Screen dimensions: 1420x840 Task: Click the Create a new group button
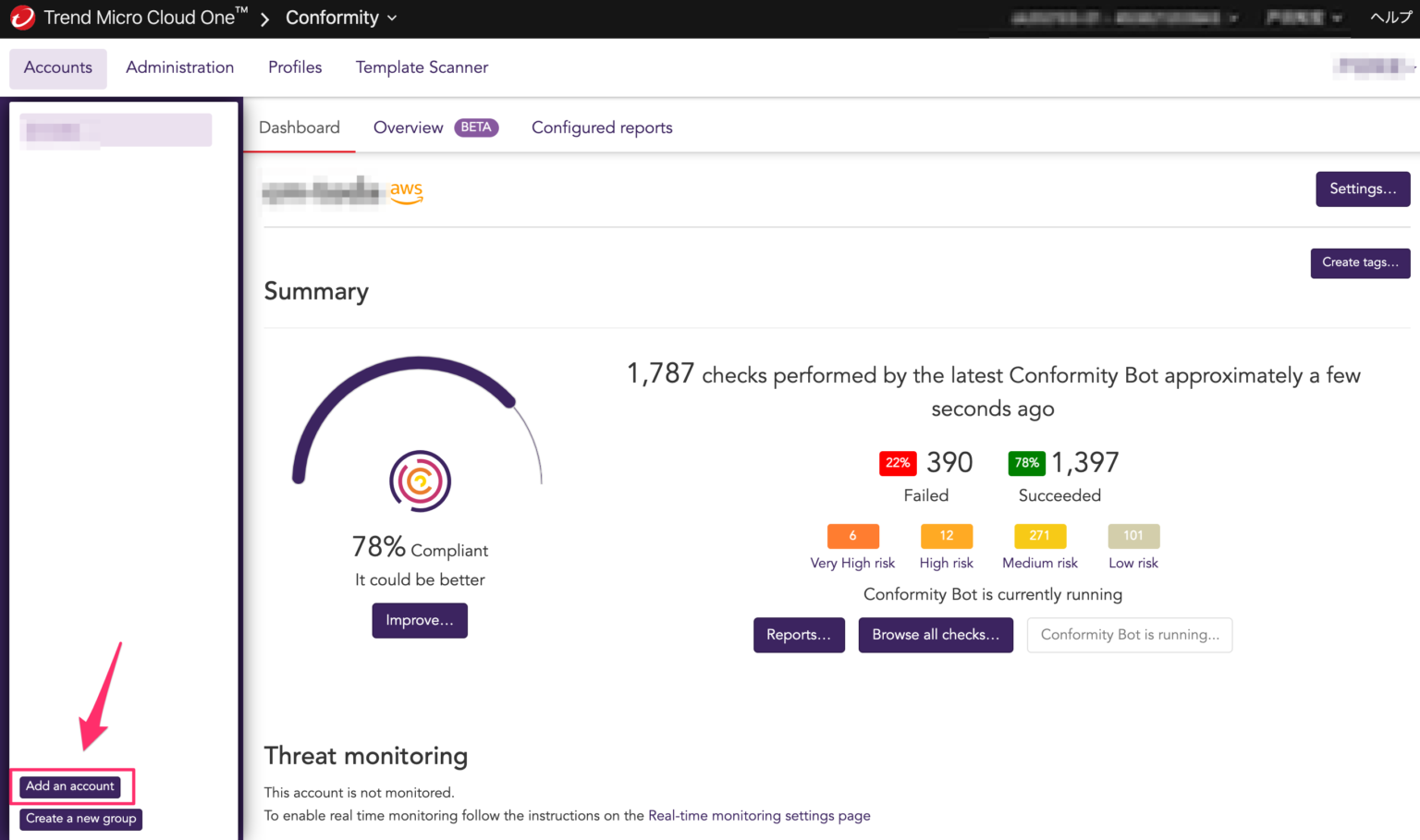click(80, 819)
